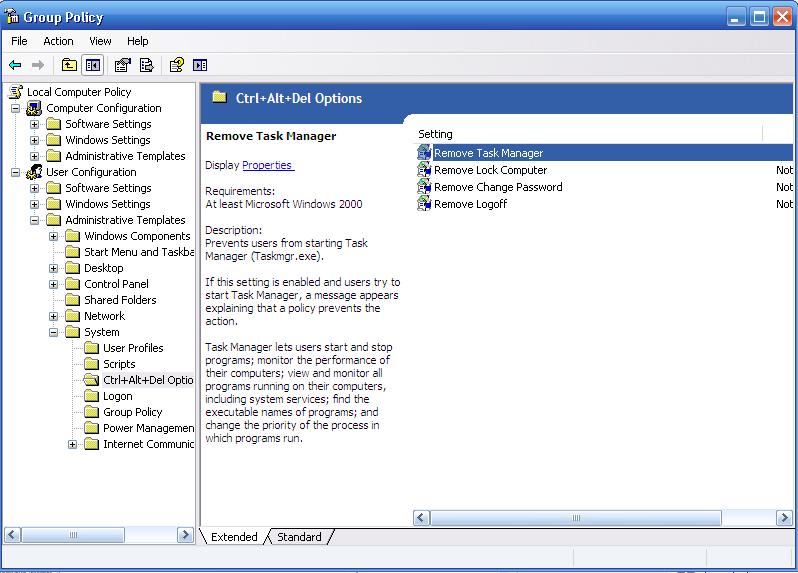Collapse the System folder node
Screen dimensions: 798x573
coord(53,332)
